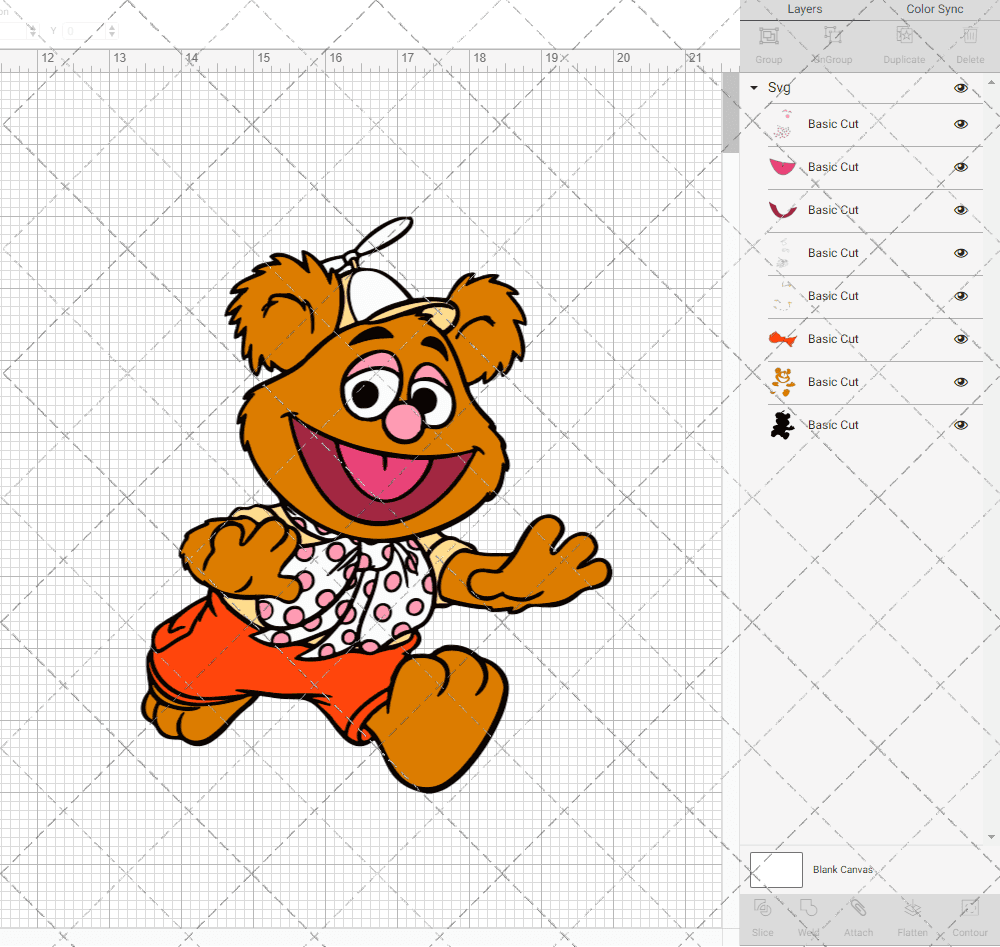Hide the pink dots Basic Cut layer
Viewport: 1000px width, 947px height.
pyautogui.click(x=960, y=124)
